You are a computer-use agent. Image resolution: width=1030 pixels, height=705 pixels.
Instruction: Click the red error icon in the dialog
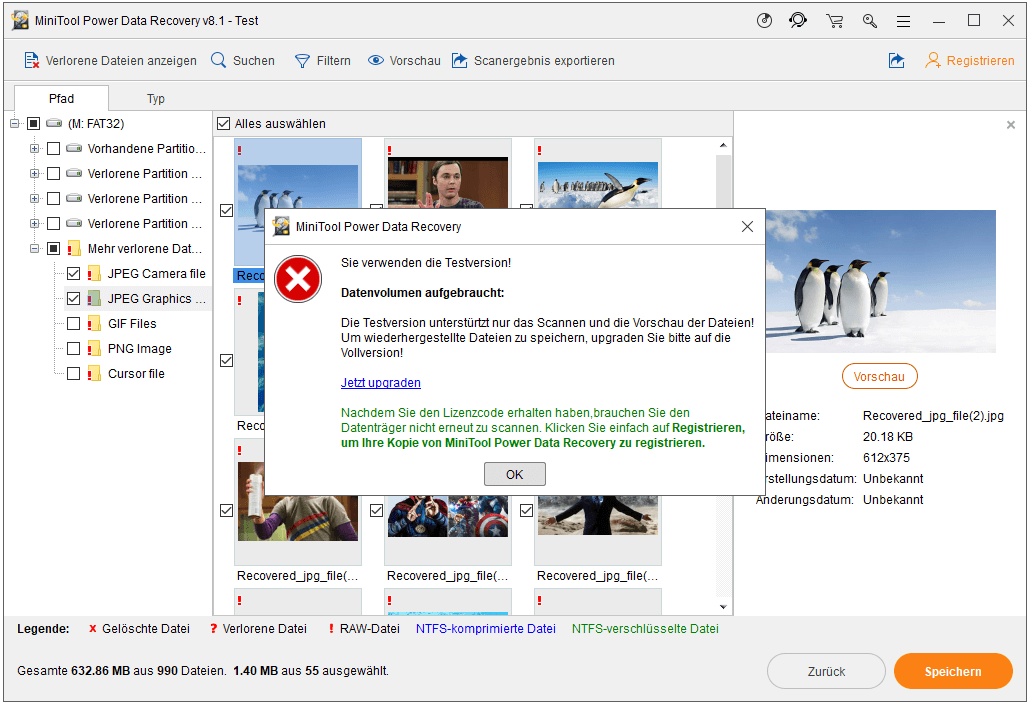[298, 279]
